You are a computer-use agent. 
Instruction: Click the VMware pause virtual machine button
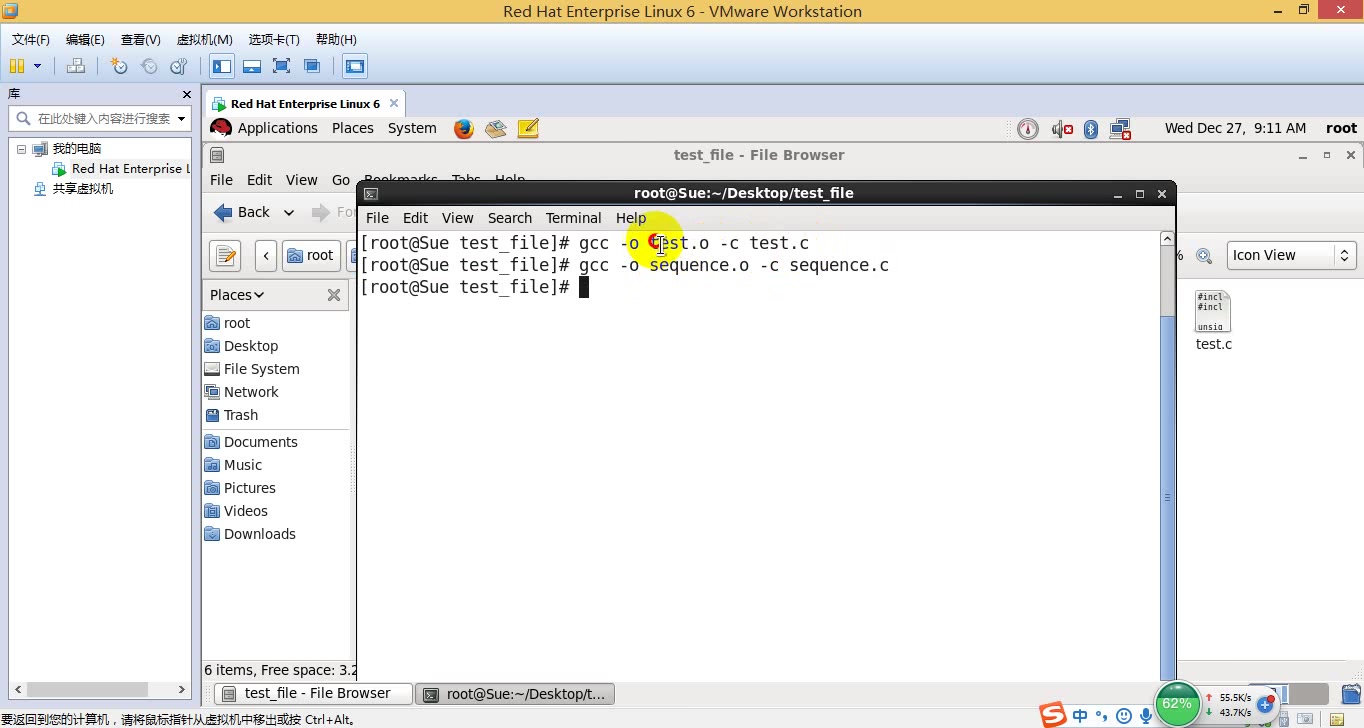click(x=17, y=66)
